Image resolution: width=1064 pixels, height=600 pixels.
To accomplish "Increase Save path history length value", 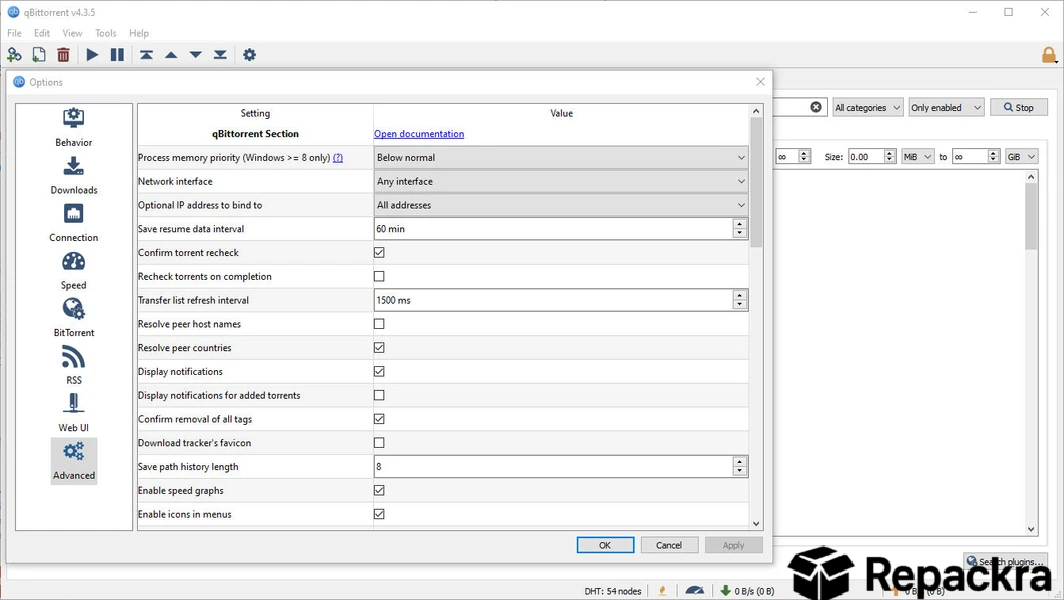I will pyautogui.click(x=740, y=461).
